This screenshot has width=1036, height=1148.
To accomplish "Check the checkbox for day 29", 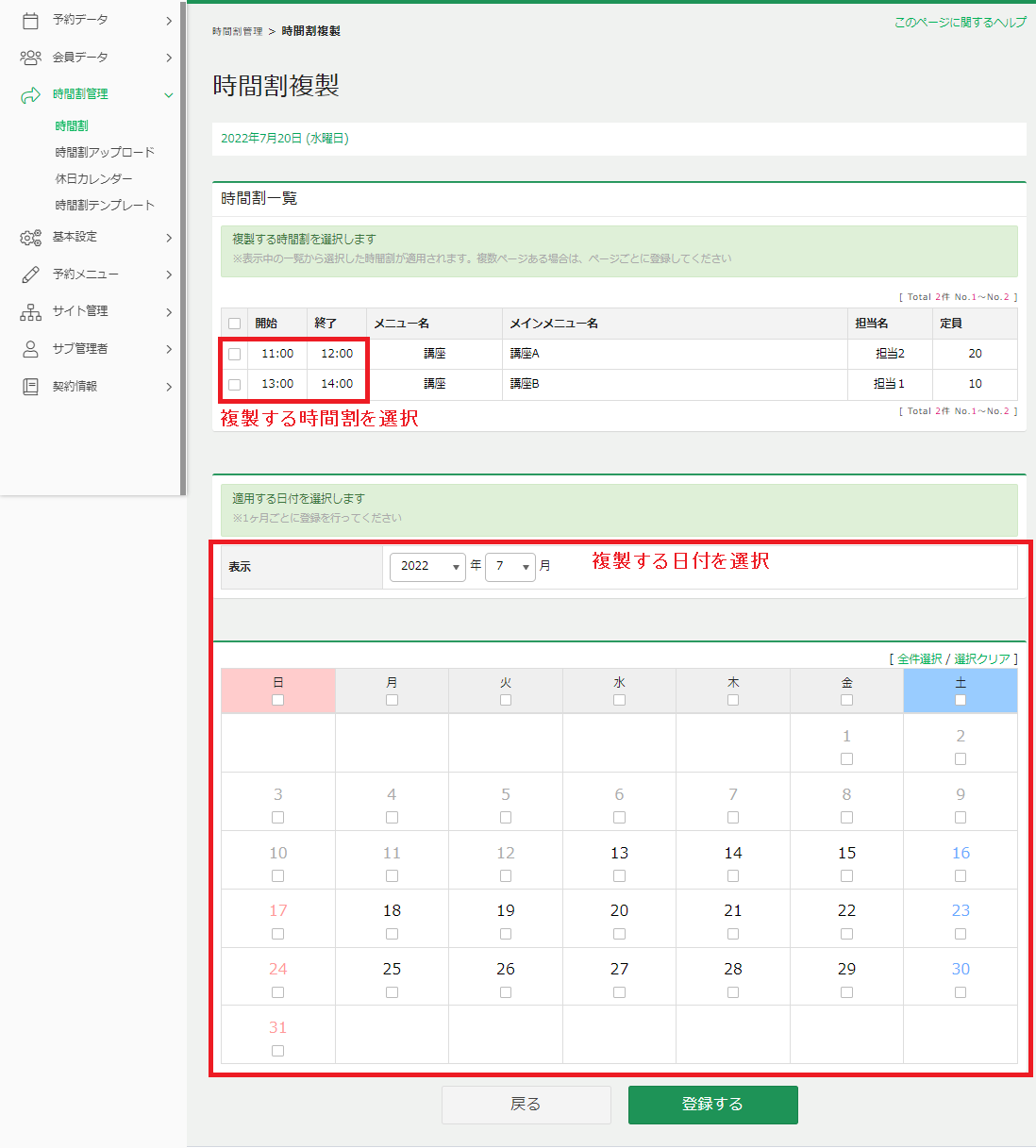I will pyautogui.click(x=846, y=992).
